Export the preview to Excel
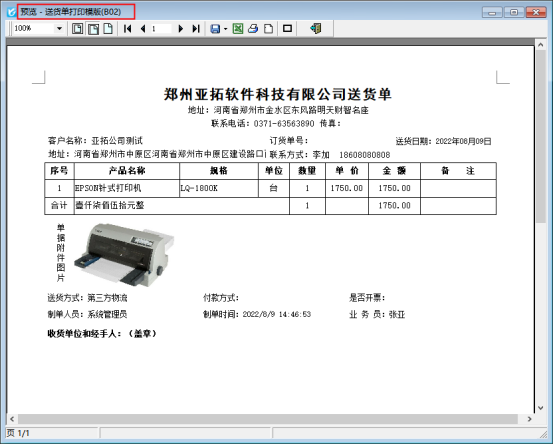Image resolution: width=554 pixels, height=444 pixels. (x=238, y=29)
